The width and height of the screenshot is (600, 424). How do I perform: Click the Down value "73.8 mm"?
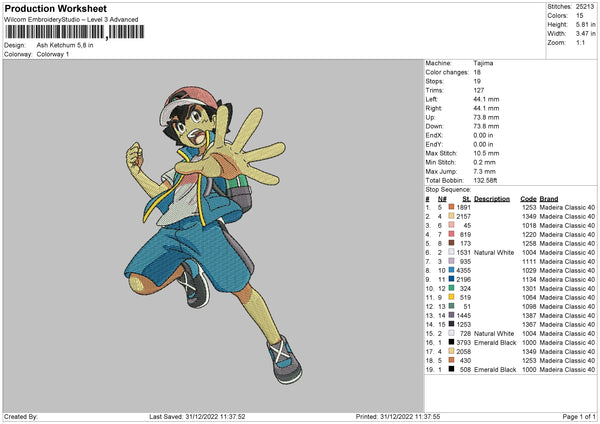486,126
